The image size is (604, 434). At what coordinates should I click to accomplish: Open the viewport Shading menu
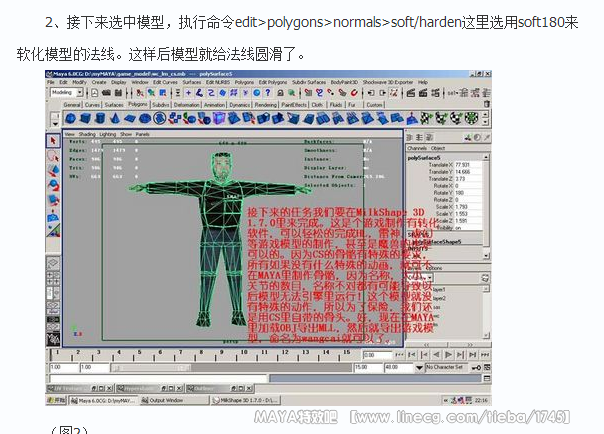[87, 134]
